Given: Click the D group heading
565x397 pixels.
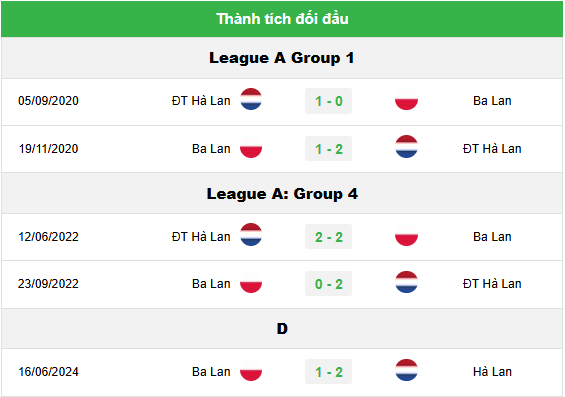Looking at the screenshot, I should pyautogui.click(x=282, y=329).
